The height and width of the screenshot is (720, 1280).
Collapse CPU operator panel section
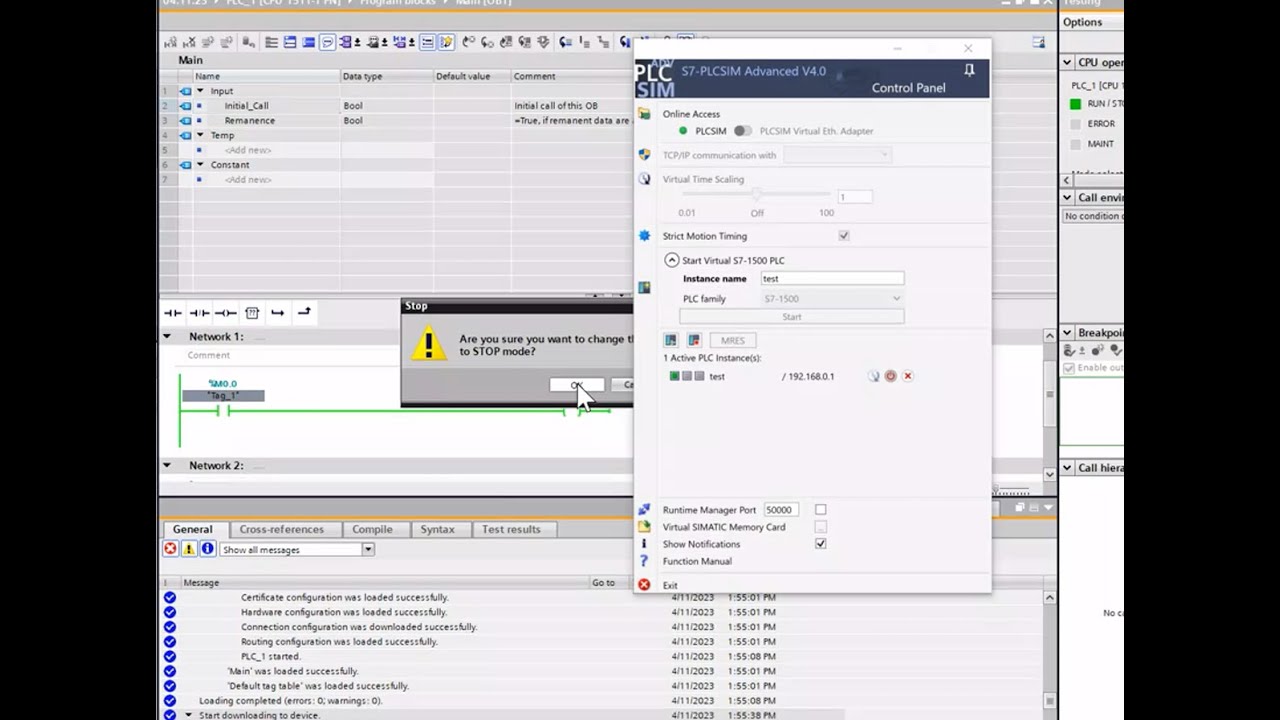point(1067,62)
